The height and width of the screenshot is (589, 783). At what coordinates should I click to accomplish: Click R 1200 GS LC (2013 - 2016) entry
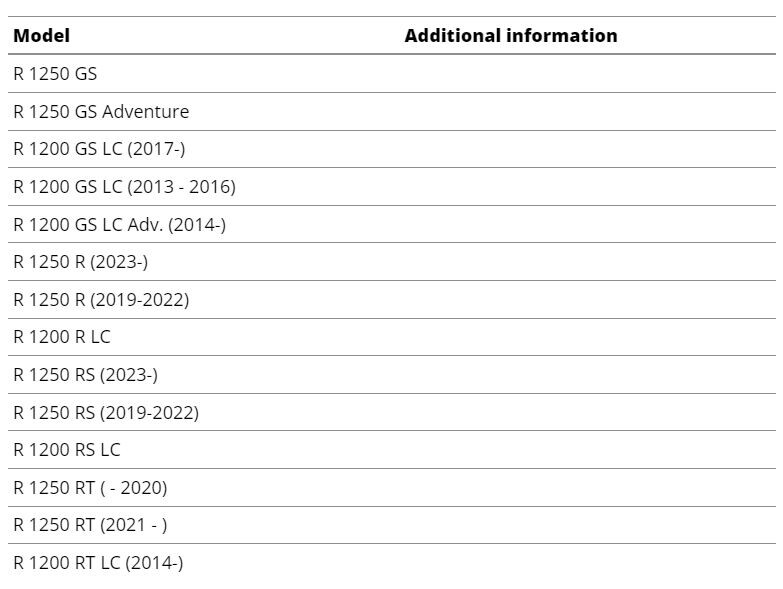(x=124, y=187)
